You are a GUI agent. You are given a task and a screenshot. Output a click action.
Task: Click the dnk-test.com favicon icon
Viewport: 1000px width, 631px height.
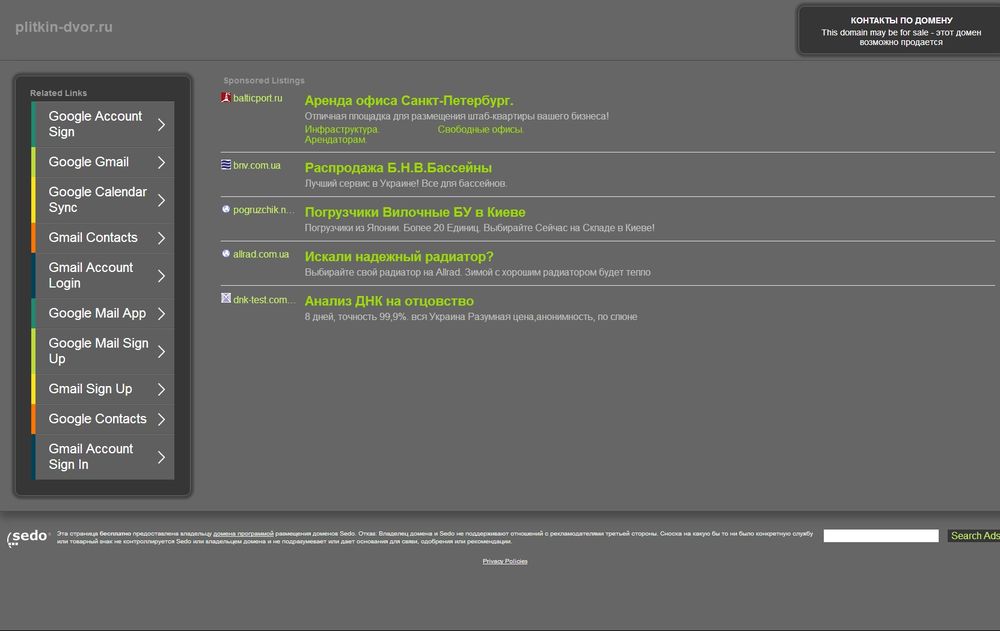pos(226,298)
